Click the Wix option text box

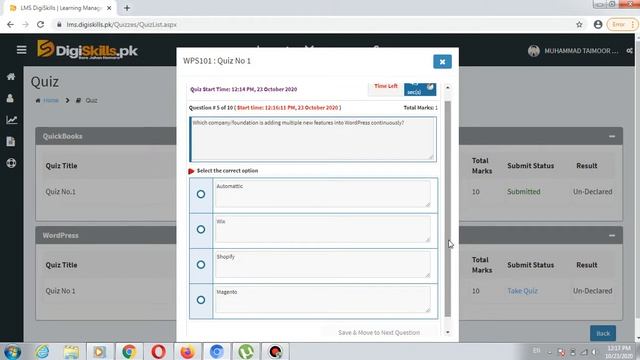(323, 229)
